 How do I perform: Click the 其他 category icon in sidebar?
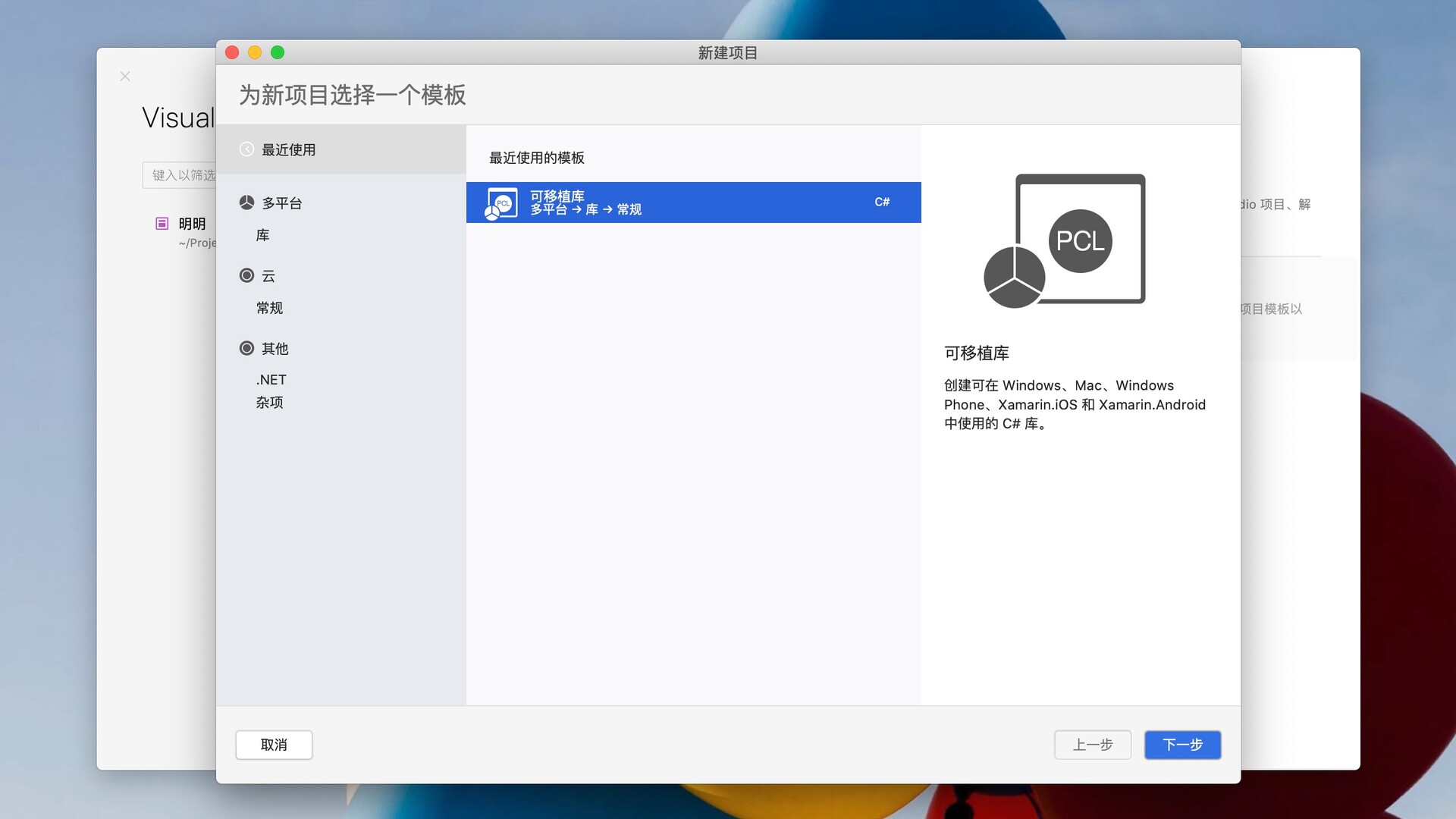click(246, 348)
